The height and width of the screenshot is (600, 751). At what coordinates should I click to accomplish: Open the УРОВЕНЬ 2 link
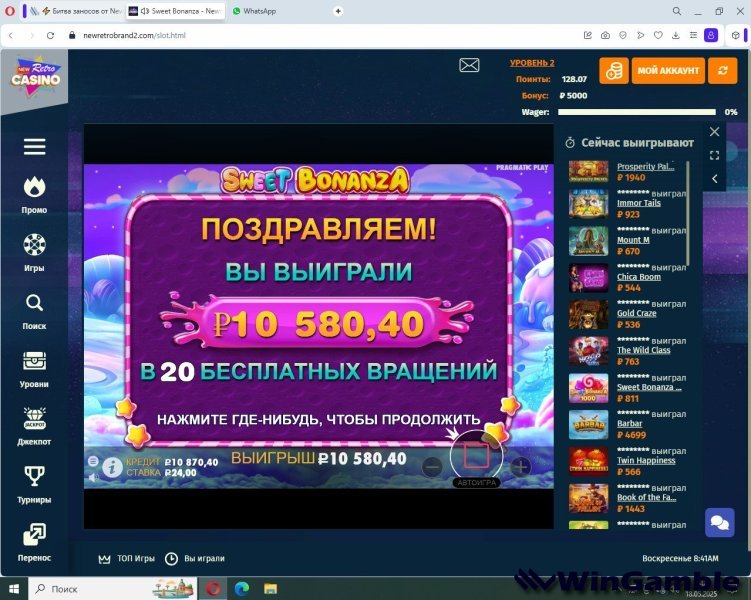(532, 63)
